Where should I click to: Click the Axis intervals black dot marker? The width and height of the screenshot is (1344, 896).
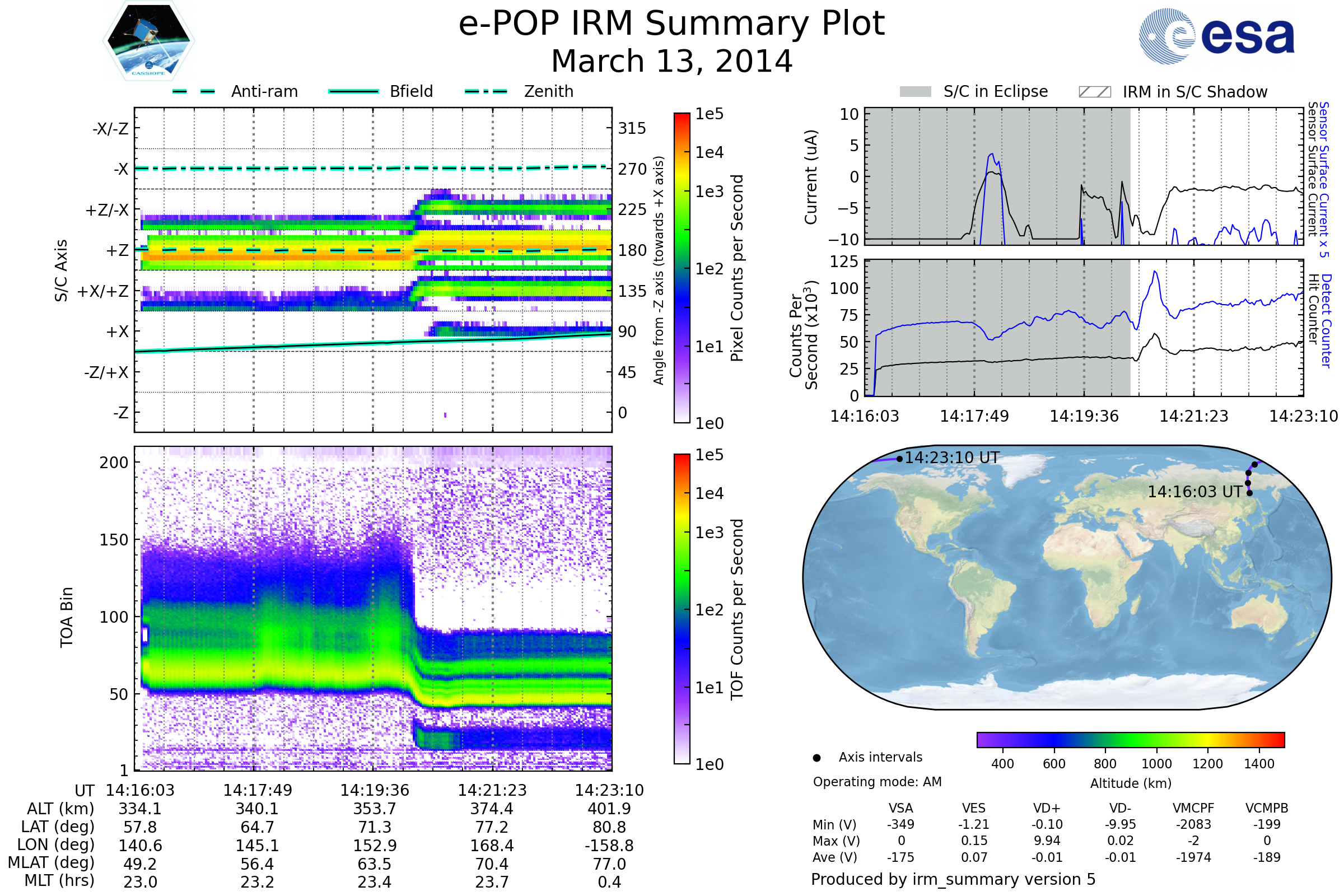click(x=816, y=758)
